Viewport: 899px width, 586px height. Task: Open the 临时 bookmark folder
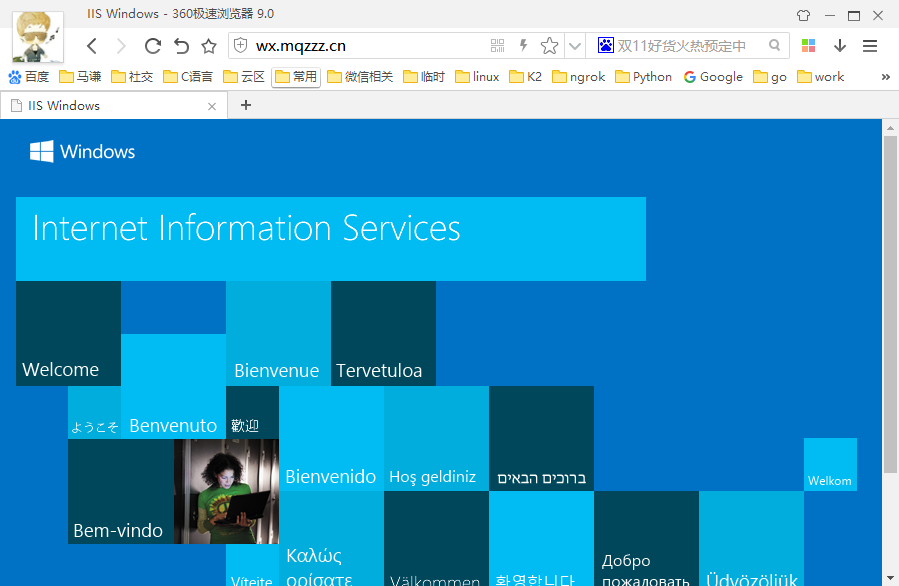424,77
